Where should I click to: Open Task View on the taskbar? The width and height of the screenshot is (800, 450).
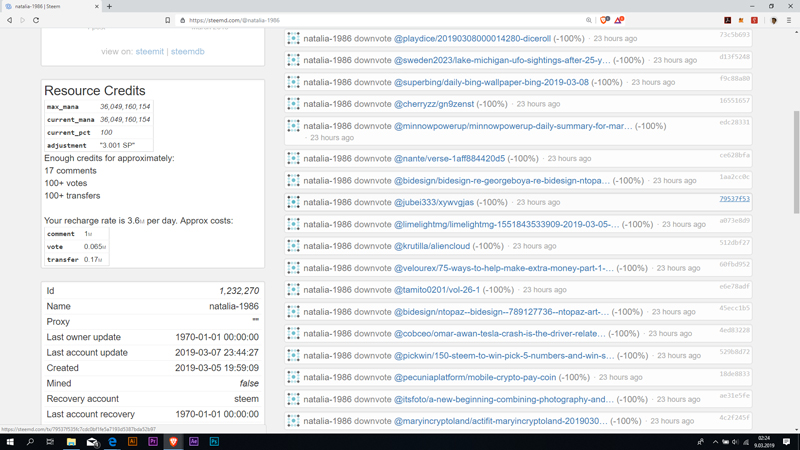pos(50,441)
